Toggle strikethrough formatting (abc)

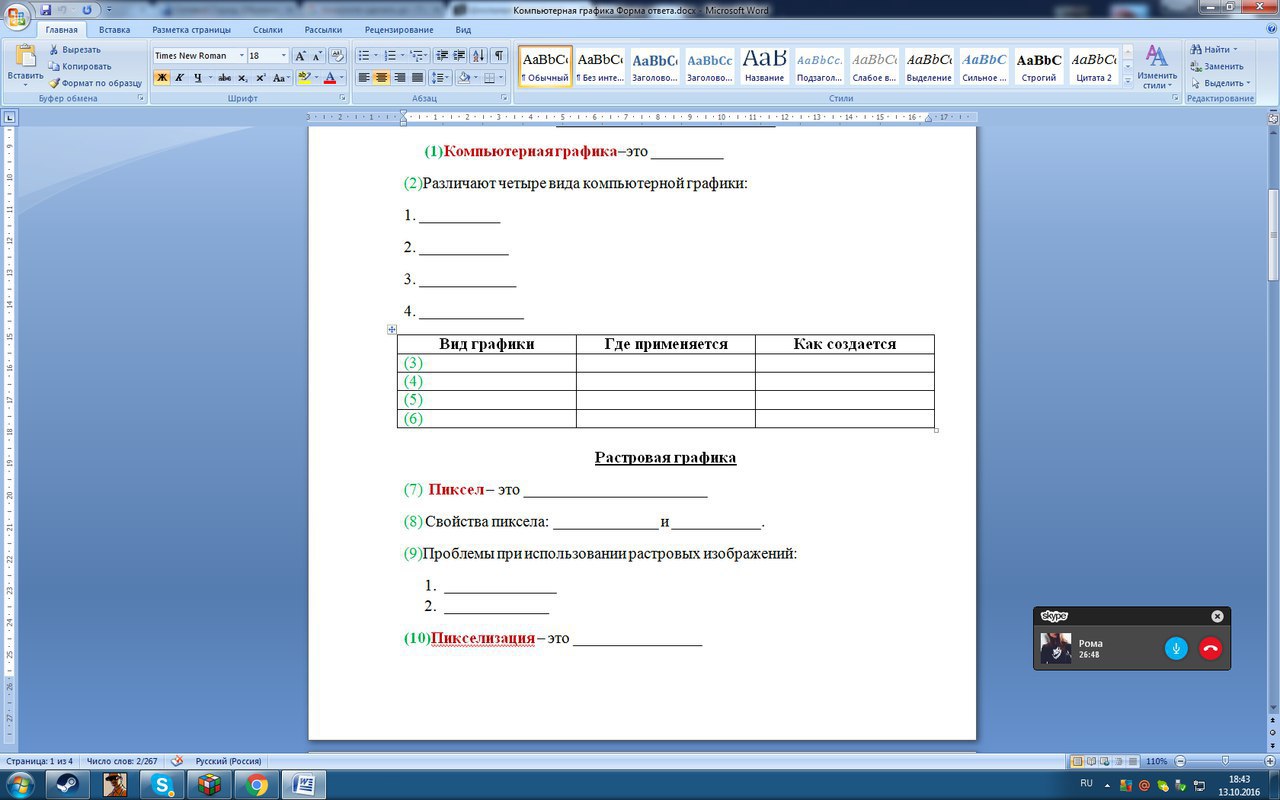click(224, 78)
